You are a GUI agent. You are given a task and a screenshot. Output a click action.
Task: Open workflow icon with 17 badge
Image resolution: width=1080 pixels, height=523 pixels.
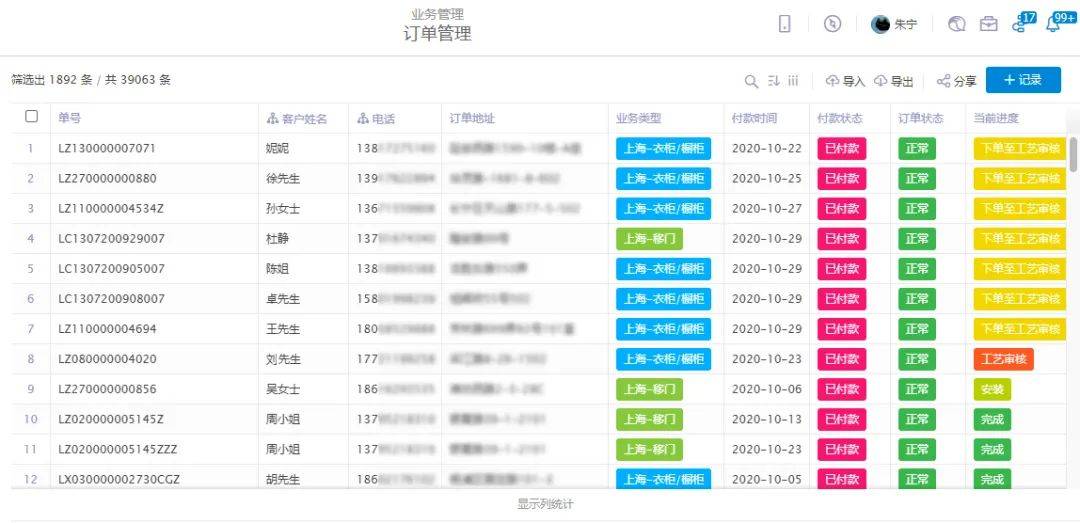(x=1020, y=24)
